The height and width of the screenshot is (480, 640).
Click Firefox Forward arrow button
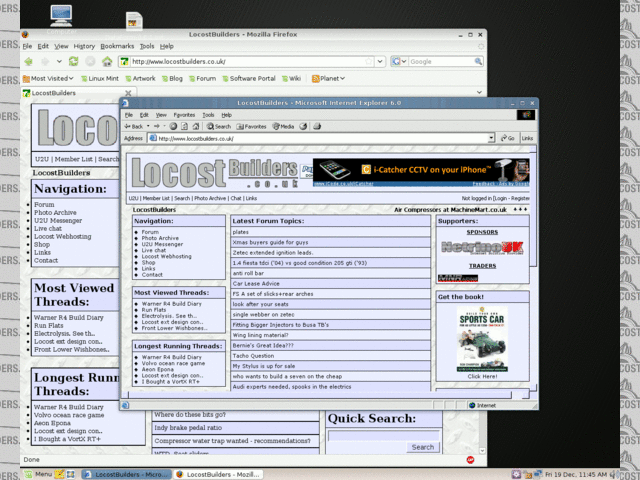tap(45, 62)
